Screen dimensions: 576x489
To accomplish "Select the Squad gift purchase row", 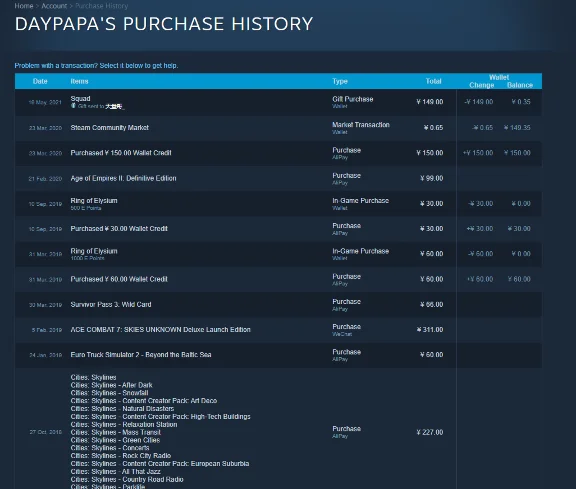I will 278,102.
